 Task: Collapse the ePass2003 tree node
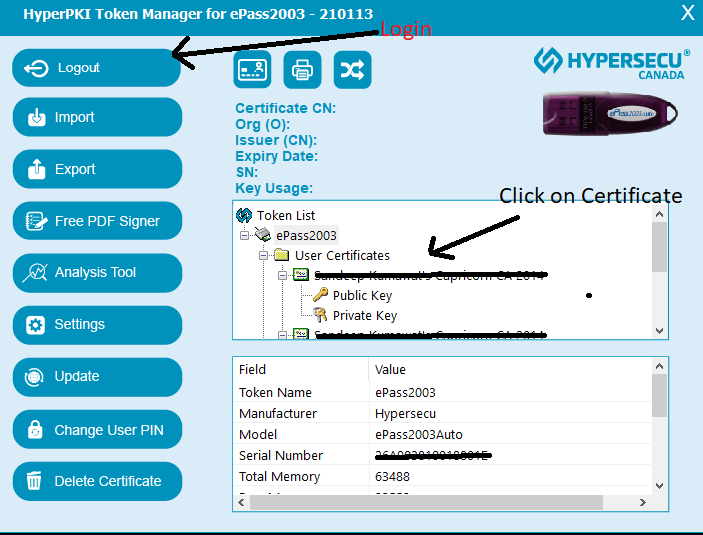244,235
